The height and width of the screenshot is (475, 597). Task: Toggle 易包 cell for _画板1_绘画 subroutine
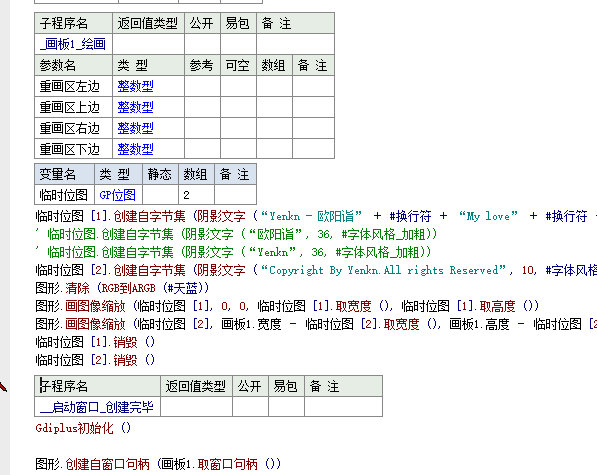pos(238,44)
